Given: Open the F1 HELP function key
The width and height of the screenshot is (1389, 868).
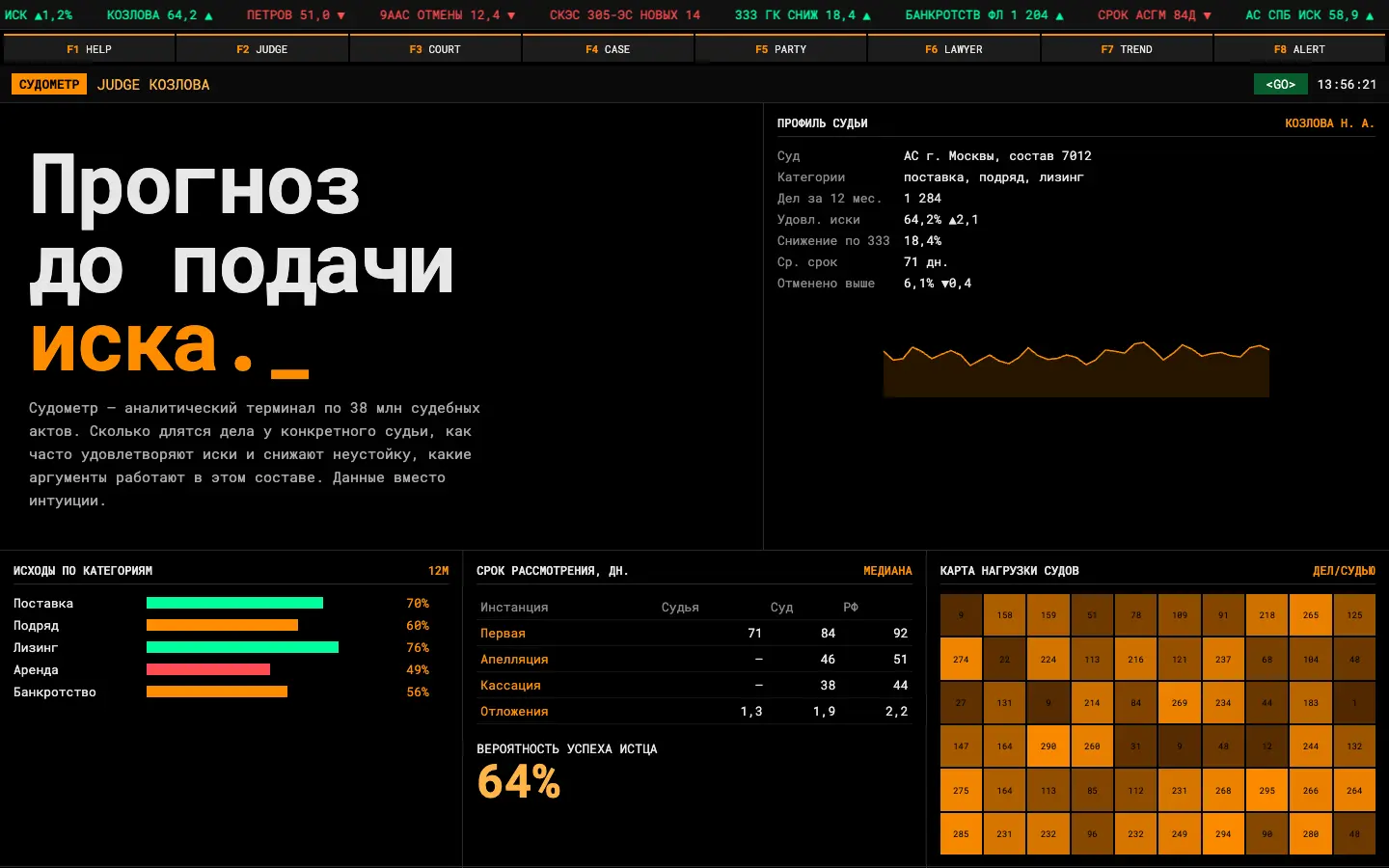Looking at the screenshot, I should pos(89,48).
